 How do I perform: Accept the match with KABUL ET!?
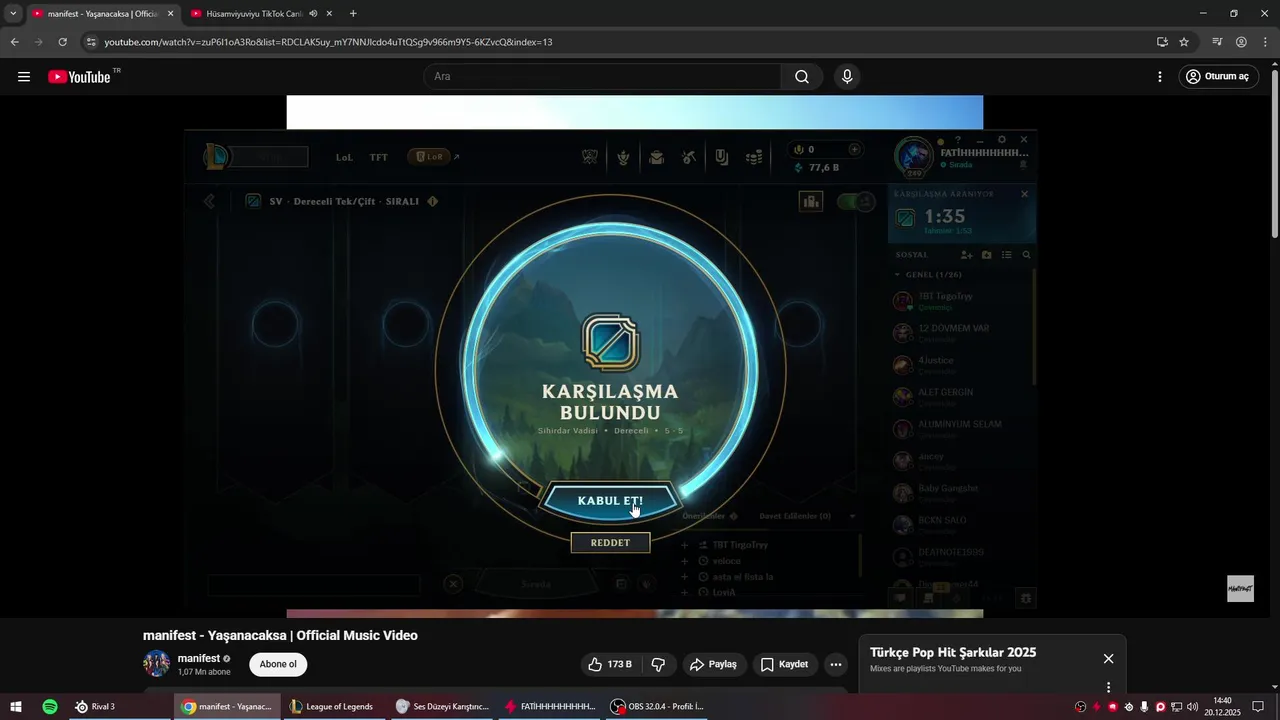(610, 501)
